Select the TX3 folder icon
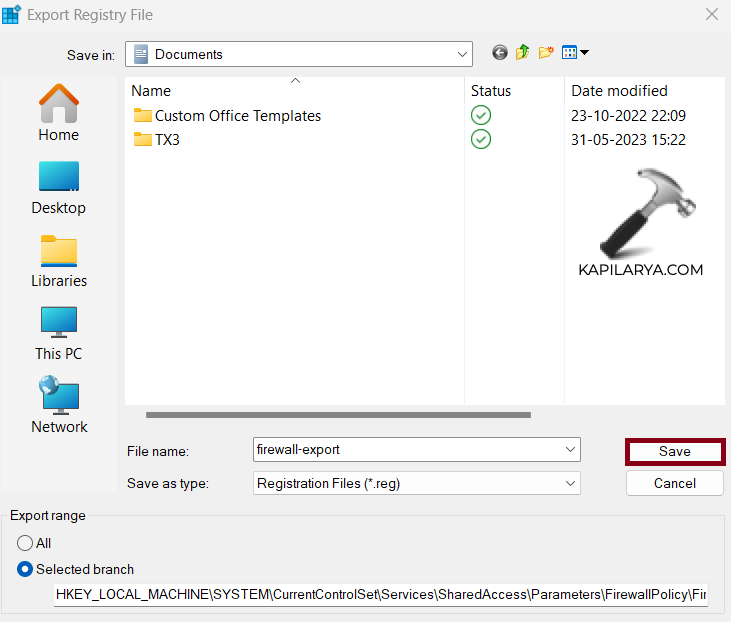Viewport: 731px width, 622px height. (143, 139)
